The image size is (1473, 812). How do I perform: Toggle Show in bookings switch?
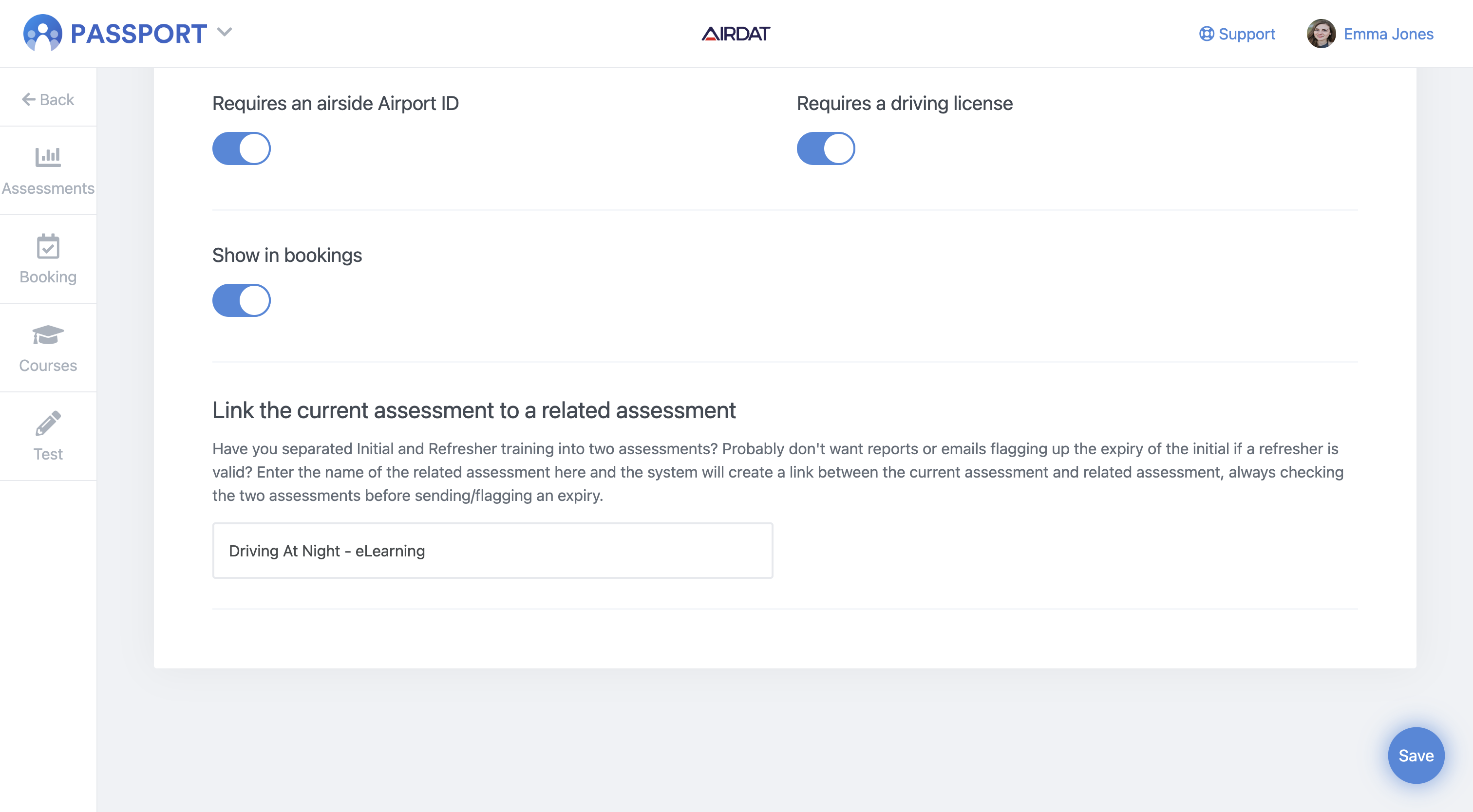pos(241,300)
